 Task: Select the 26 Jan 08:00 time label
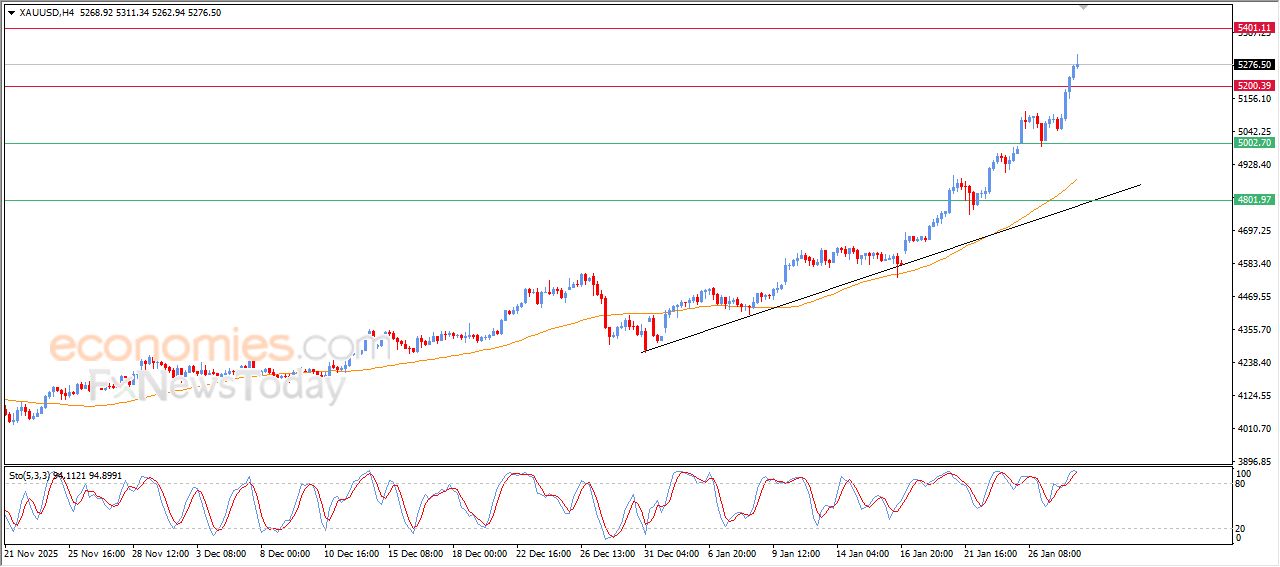pos(1054,552)
